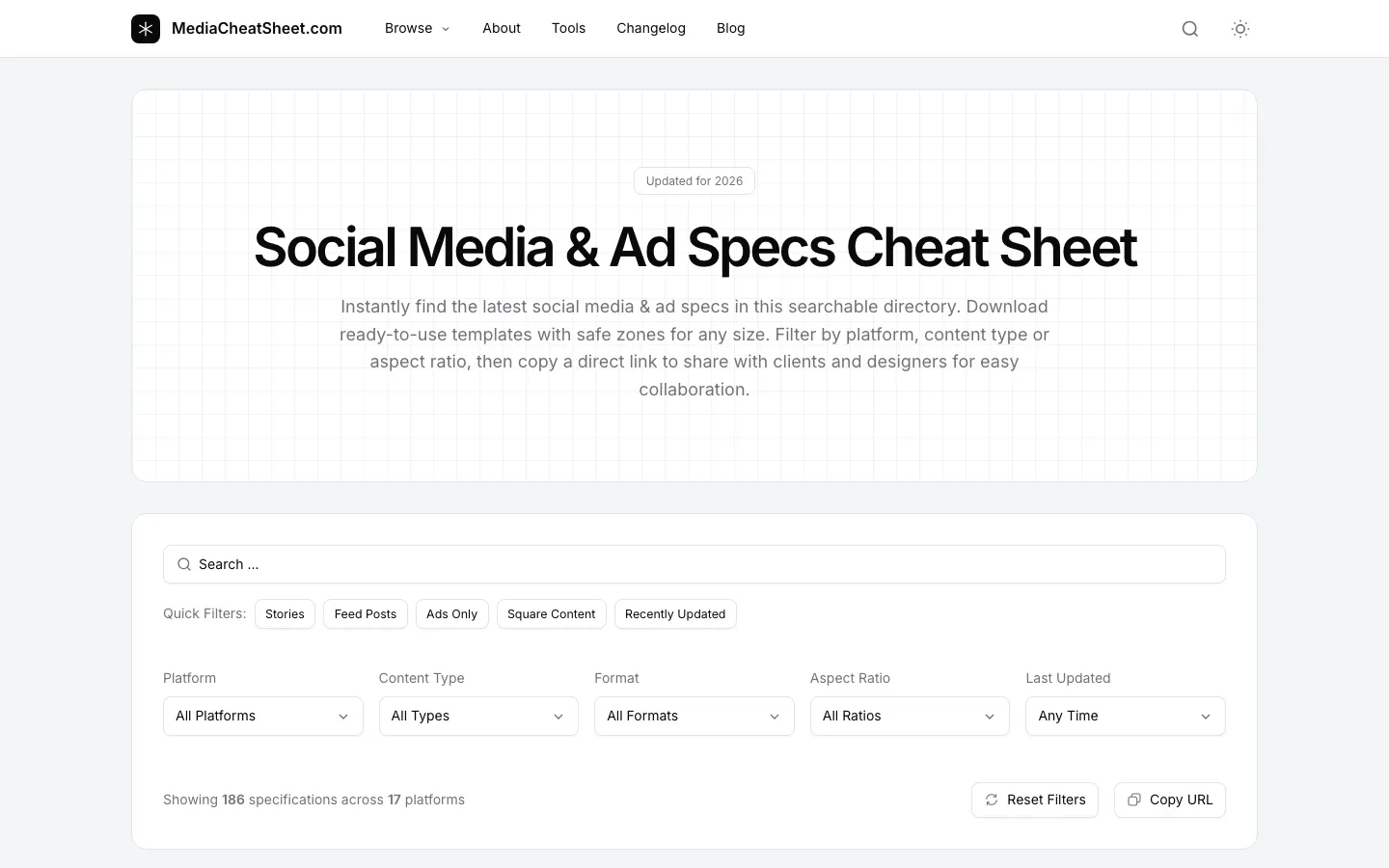Click the copy icon in Copy URL

pos(1134,800)
